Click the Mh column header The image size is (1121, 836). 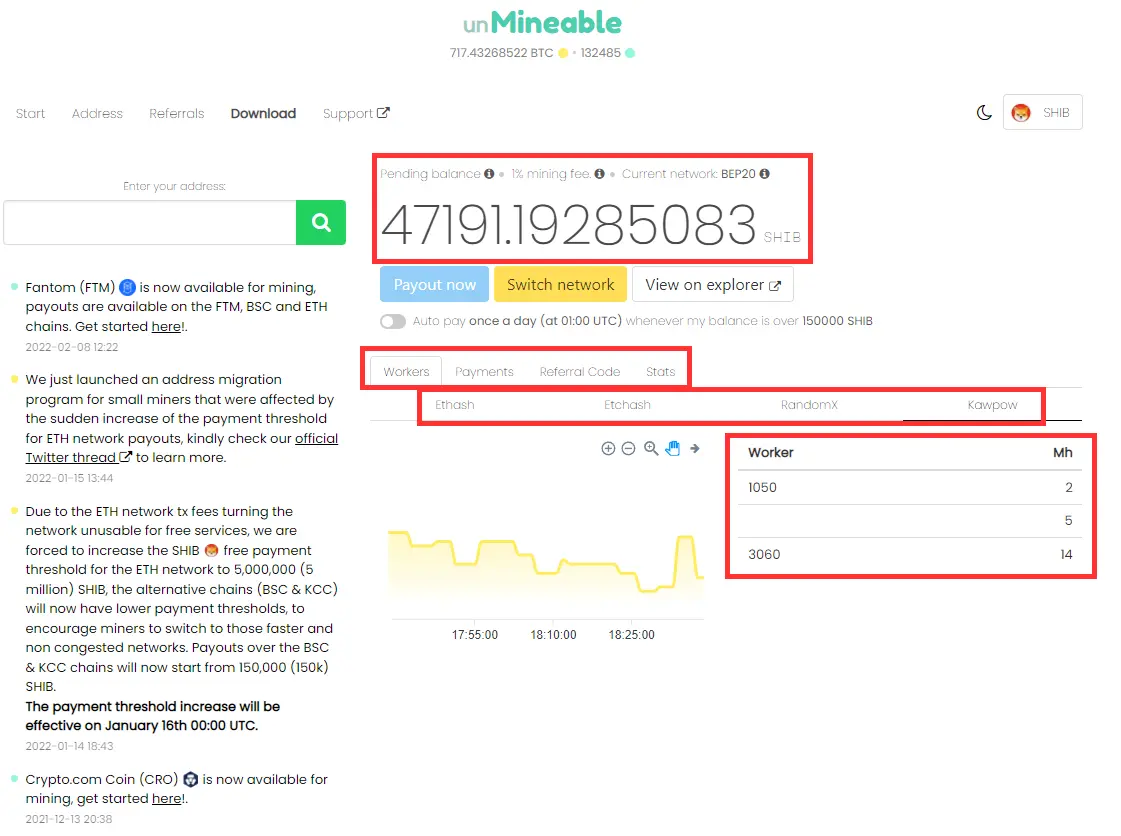point(1062,453)
